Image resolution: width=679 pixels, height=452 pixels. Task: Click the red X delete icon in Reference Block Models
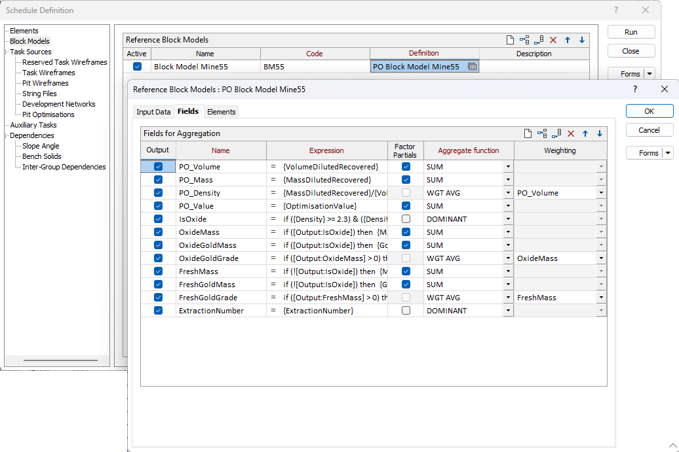point(553,40)
